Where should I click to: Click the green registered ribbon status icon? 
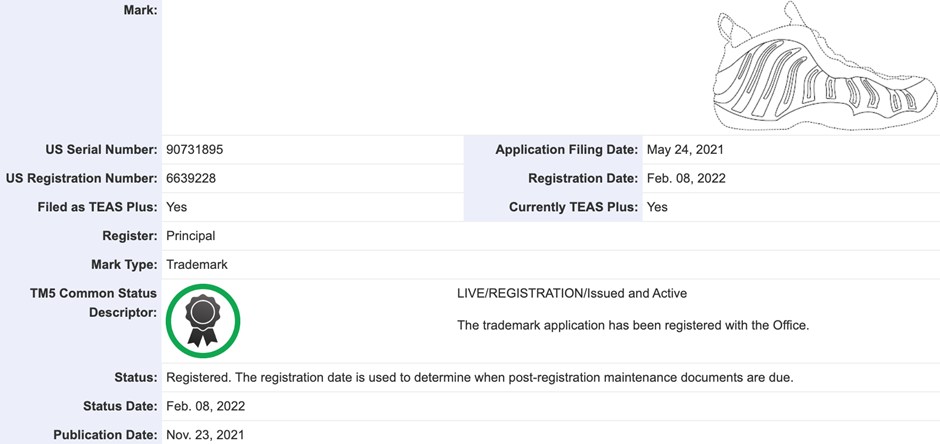[203, 321]
